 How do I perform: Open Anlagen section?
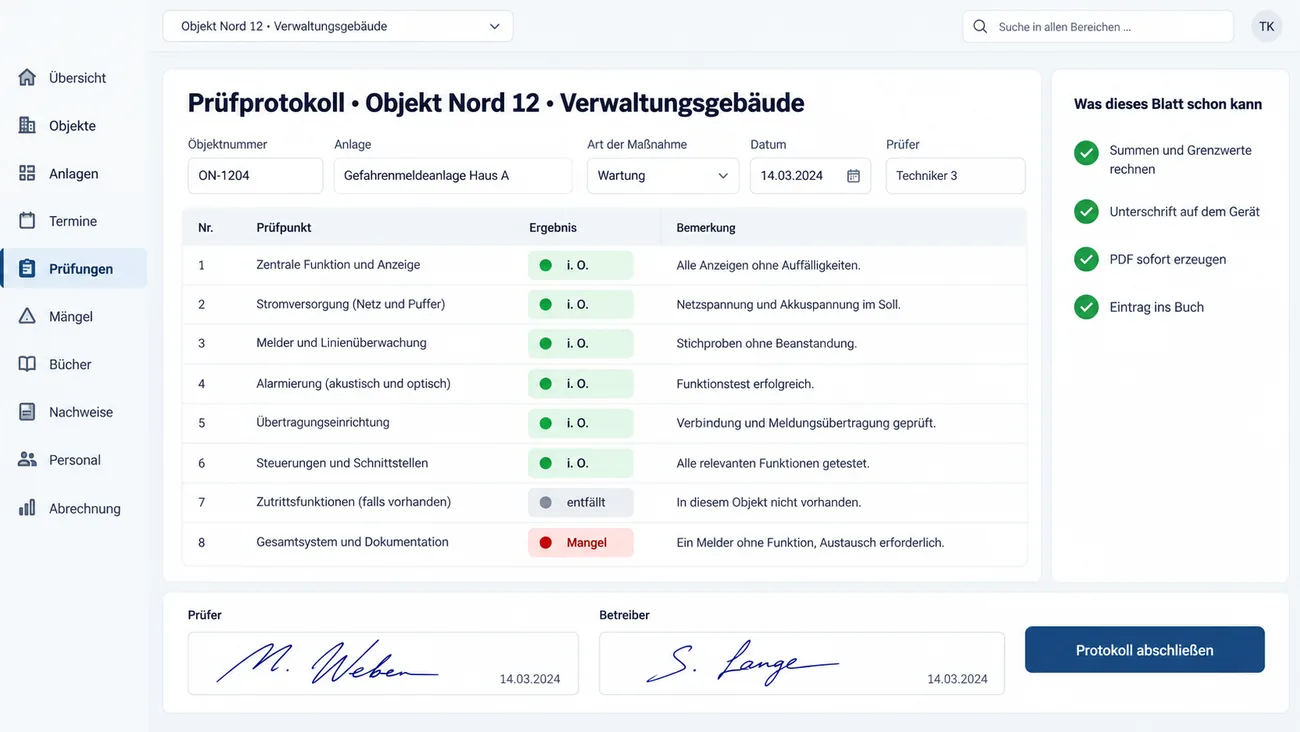[x=73, y=173]
